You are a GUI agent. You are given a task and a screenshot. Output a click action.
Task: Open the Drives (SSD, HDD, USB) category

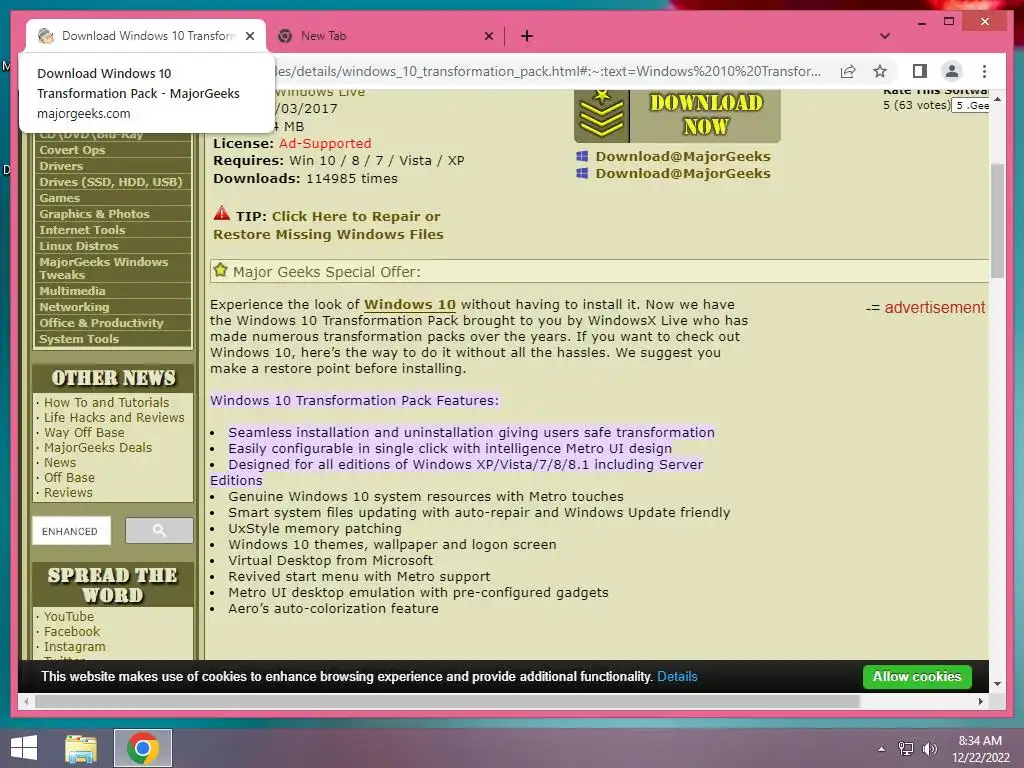click(x=110, y=182)
